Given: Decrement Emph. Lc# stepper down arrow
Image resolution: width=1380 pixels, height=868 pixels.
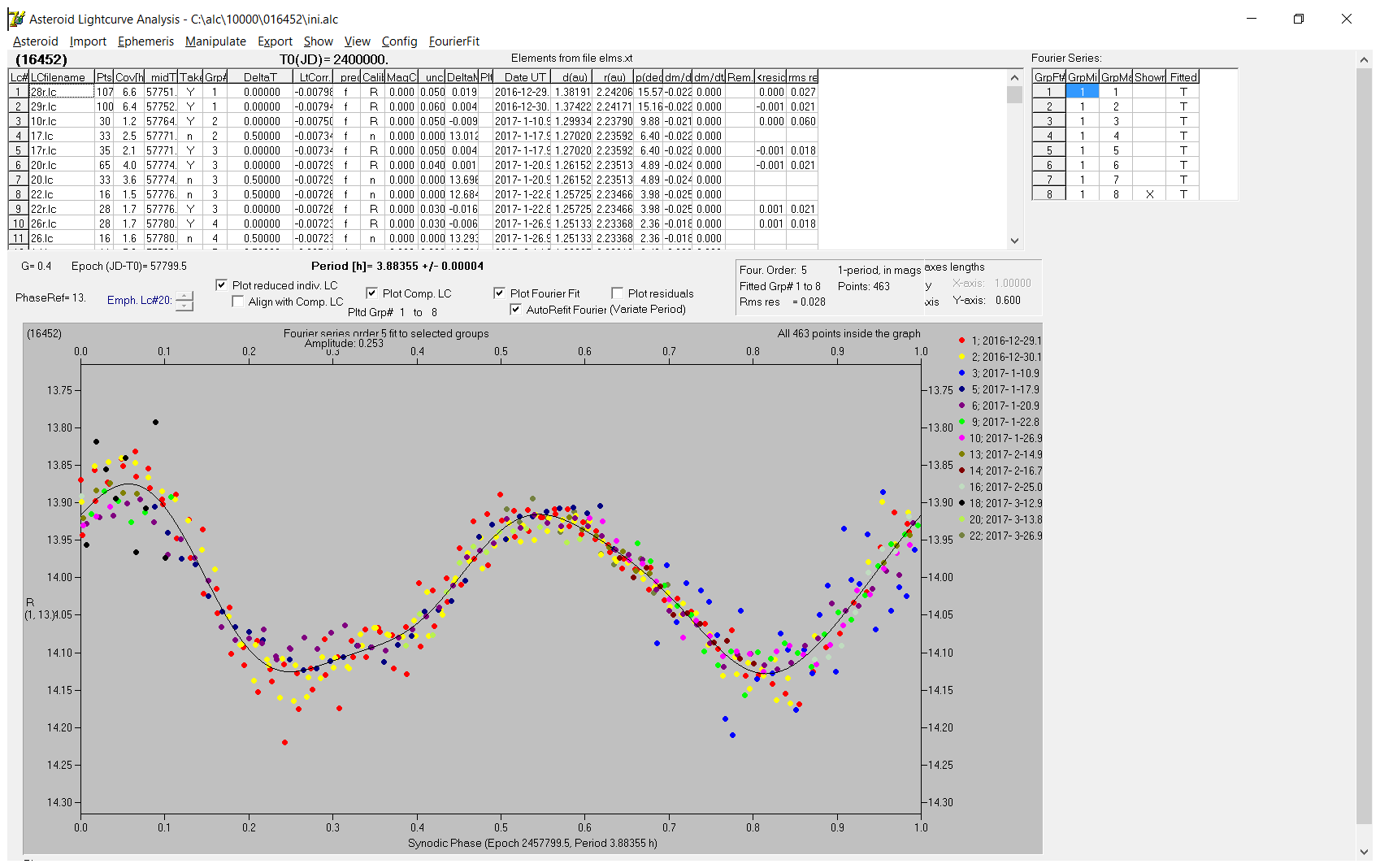Looking at the screenshot, I should pyautogui.click(x=184, y=306).
